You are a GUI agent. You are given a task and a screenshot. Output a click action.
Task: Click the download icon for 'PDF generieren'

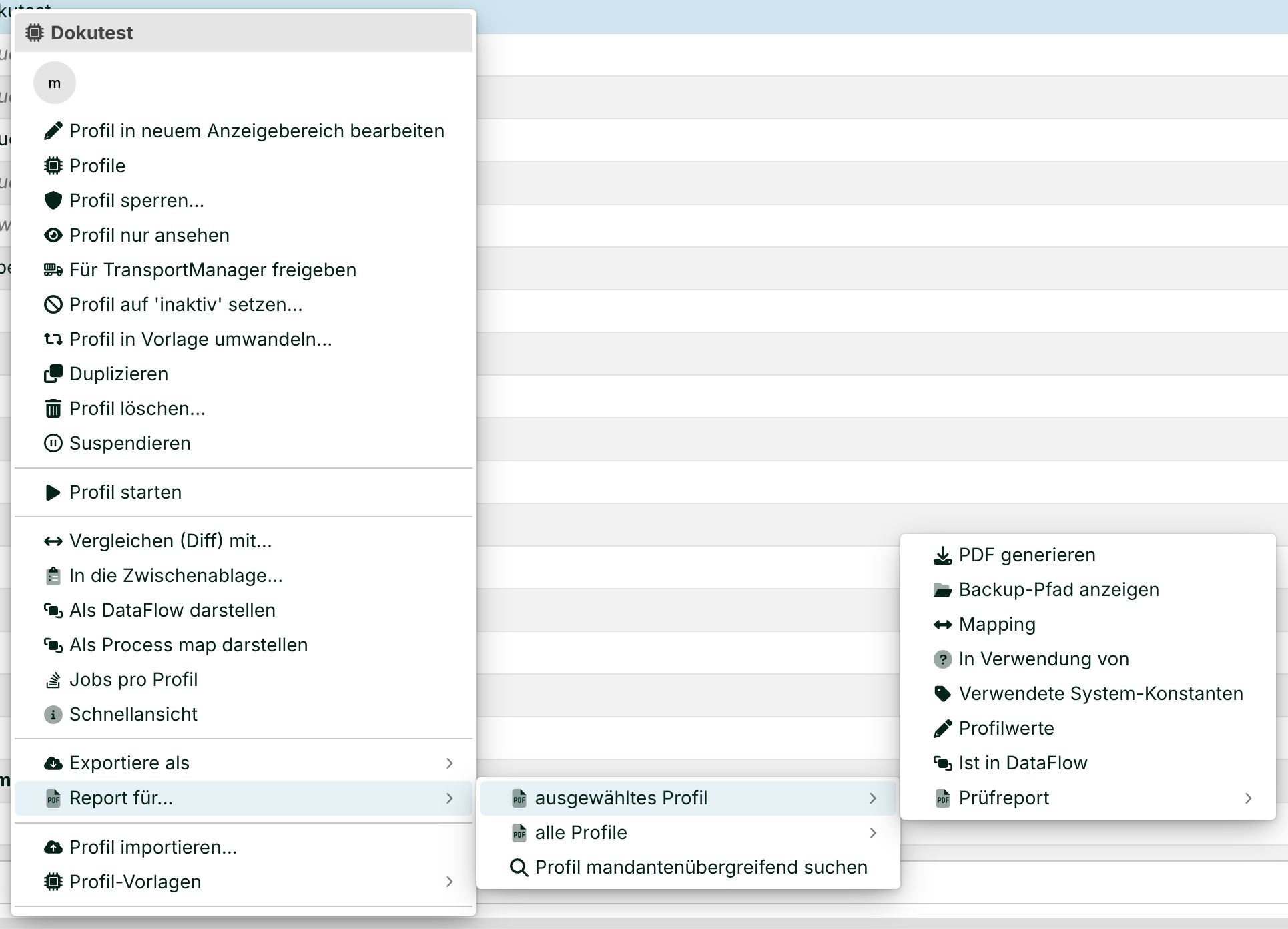(x=942, y=555)
